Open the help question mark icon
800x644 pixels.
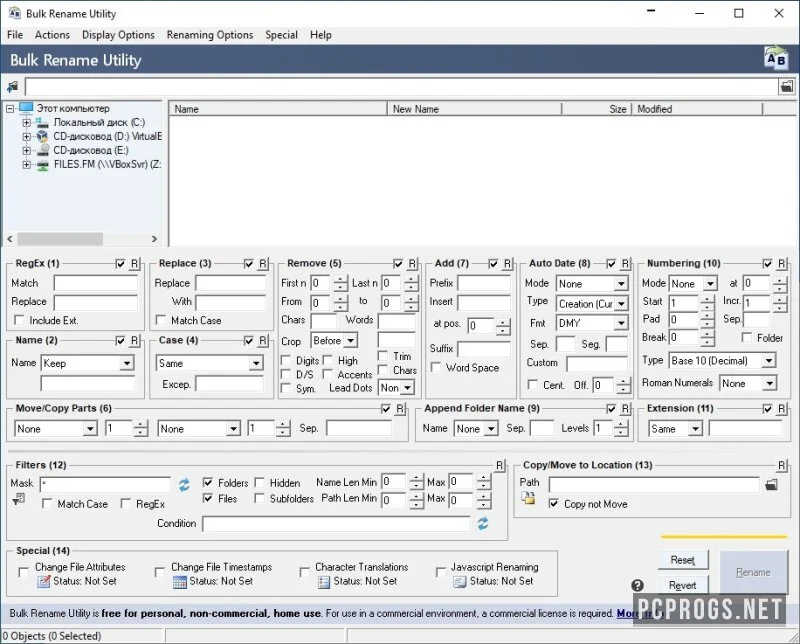tap(637, 585)
